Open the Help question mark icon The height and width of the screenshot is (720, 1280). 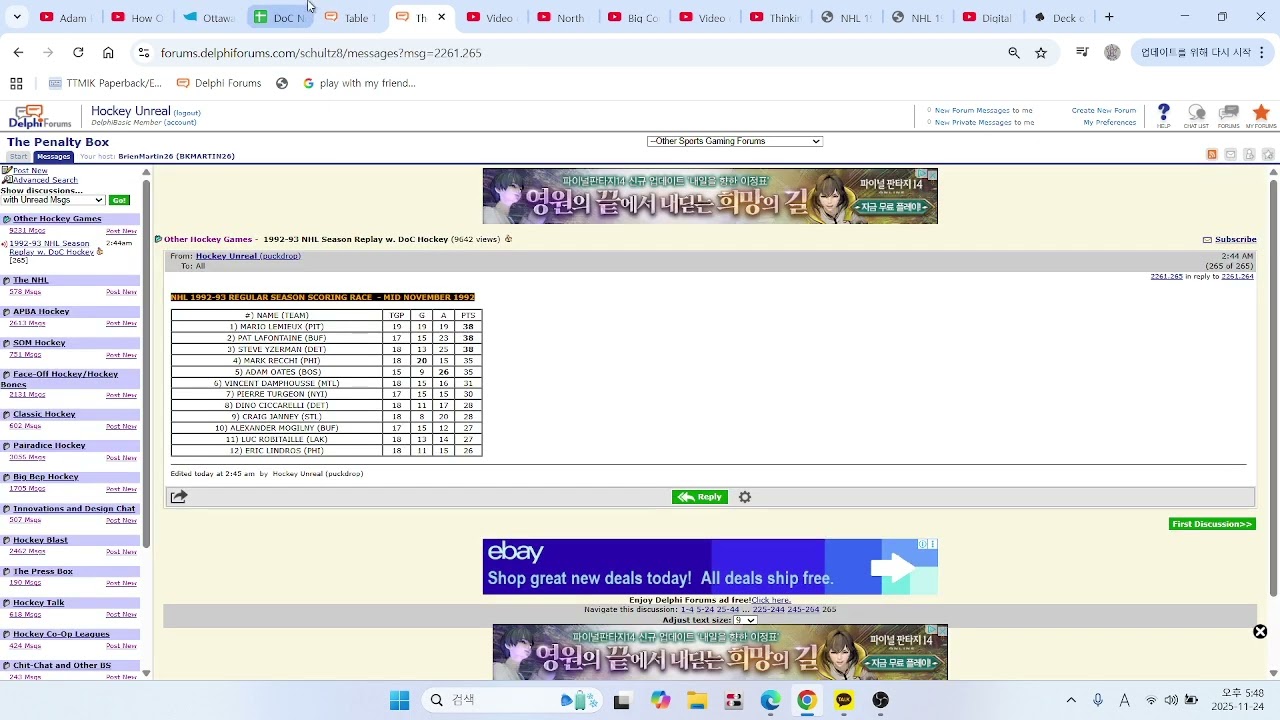tap(1163, 113)
